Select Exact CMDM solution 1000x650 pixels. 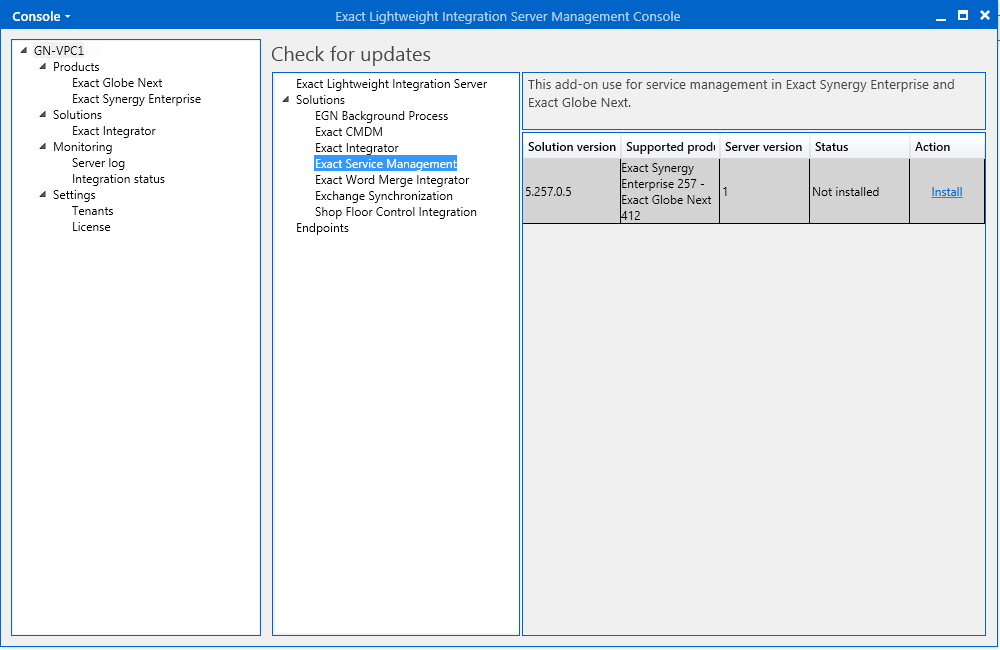349,132
